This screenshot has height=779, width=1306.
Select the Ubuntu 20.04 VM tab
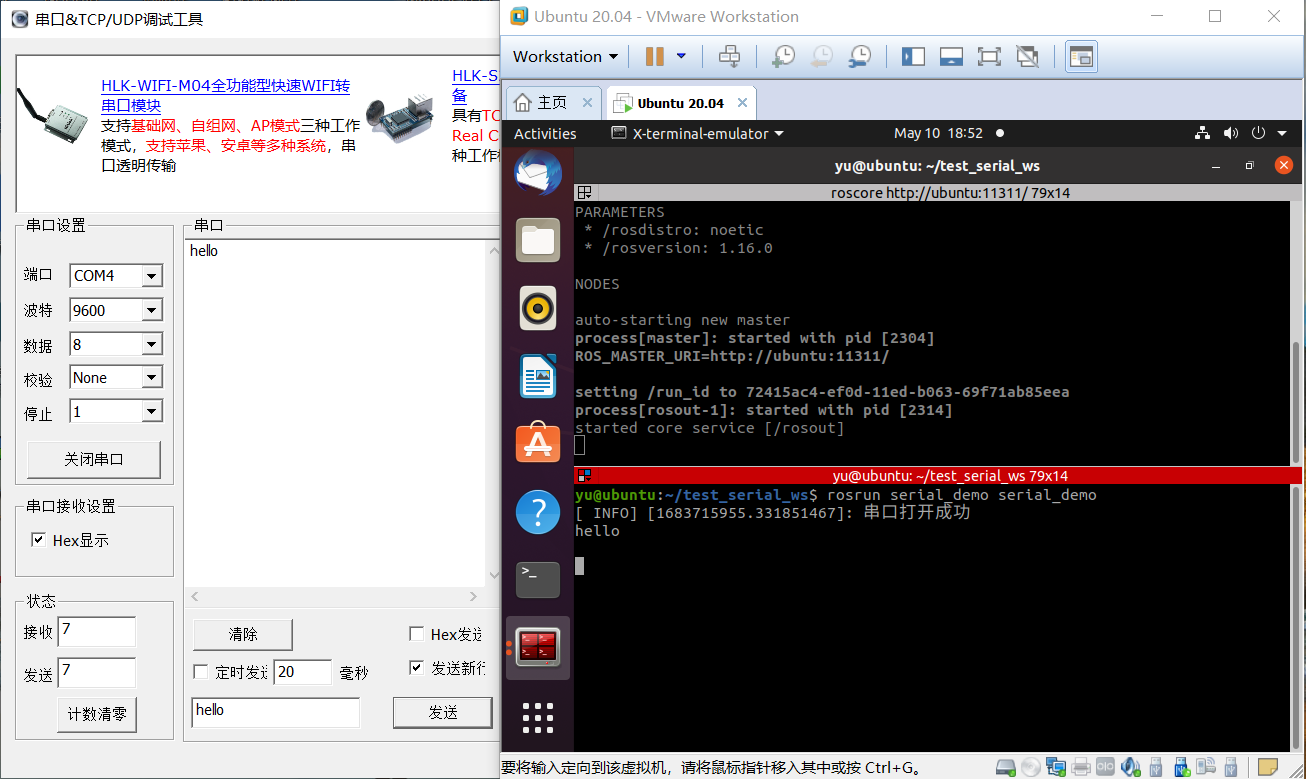pyautogui.click(x=680, y=103)
